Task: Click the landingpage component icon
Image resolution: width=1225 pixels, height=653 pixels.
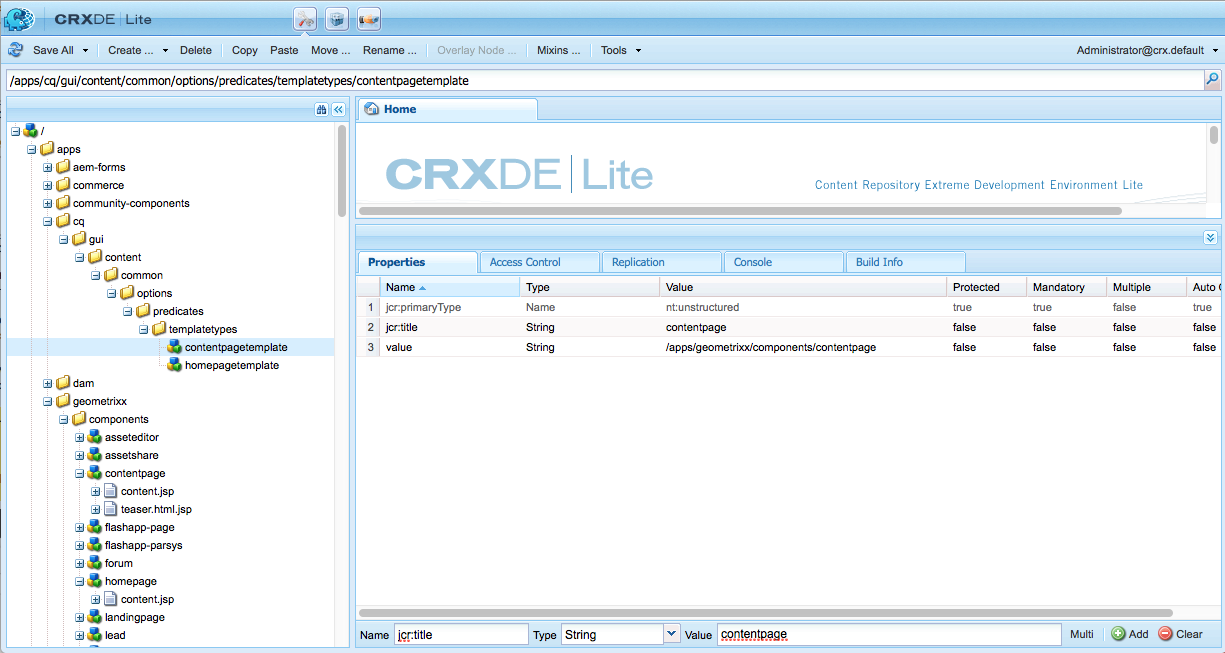Action: (x=95, y=617)
